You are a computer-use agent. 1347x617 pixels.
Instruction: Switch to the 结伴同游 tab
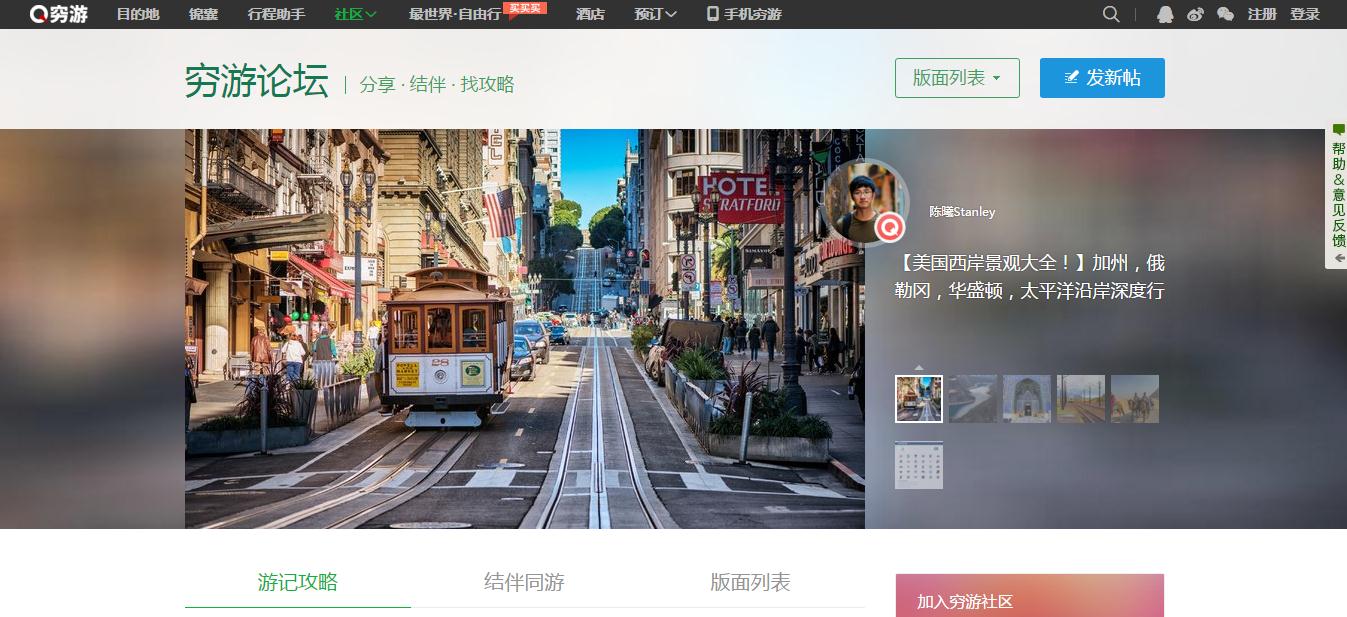click(524, 582)
